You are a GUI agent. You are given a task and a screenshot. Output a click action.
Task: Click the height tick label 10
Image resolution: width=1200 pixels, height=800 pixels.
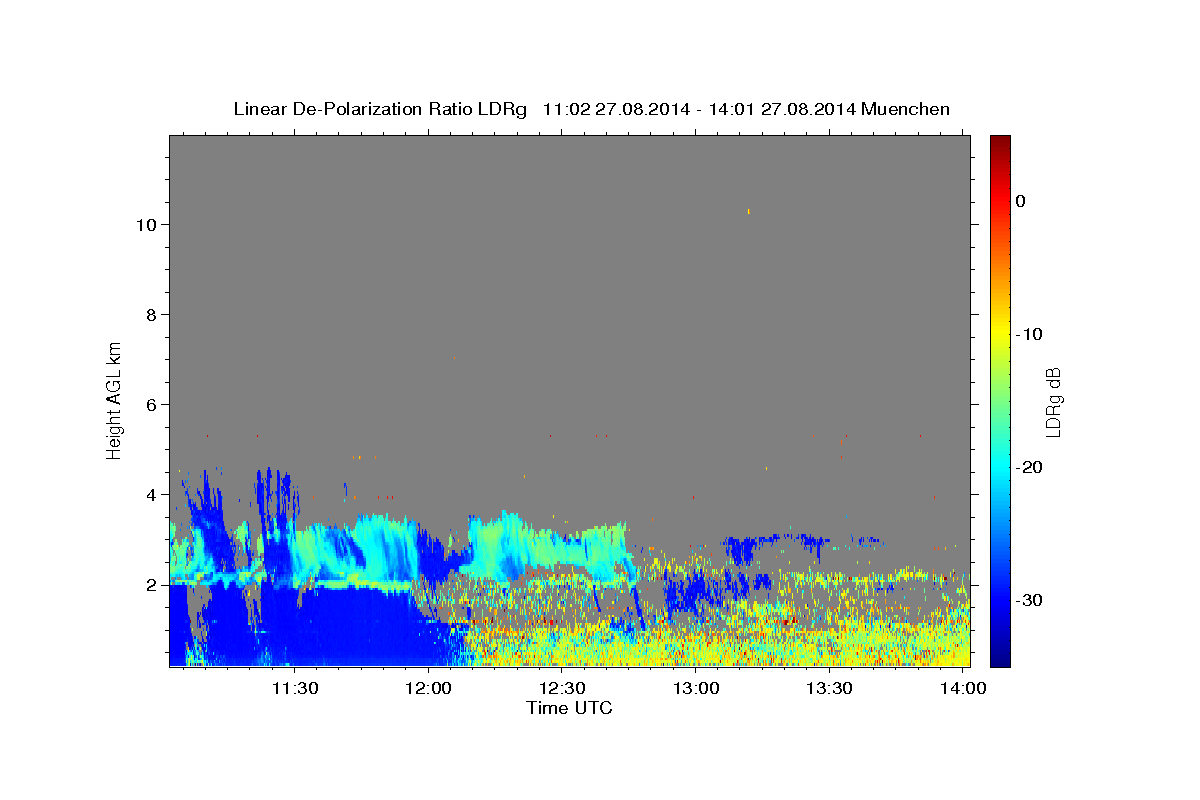pyautogui.click(x=147, y=225)
